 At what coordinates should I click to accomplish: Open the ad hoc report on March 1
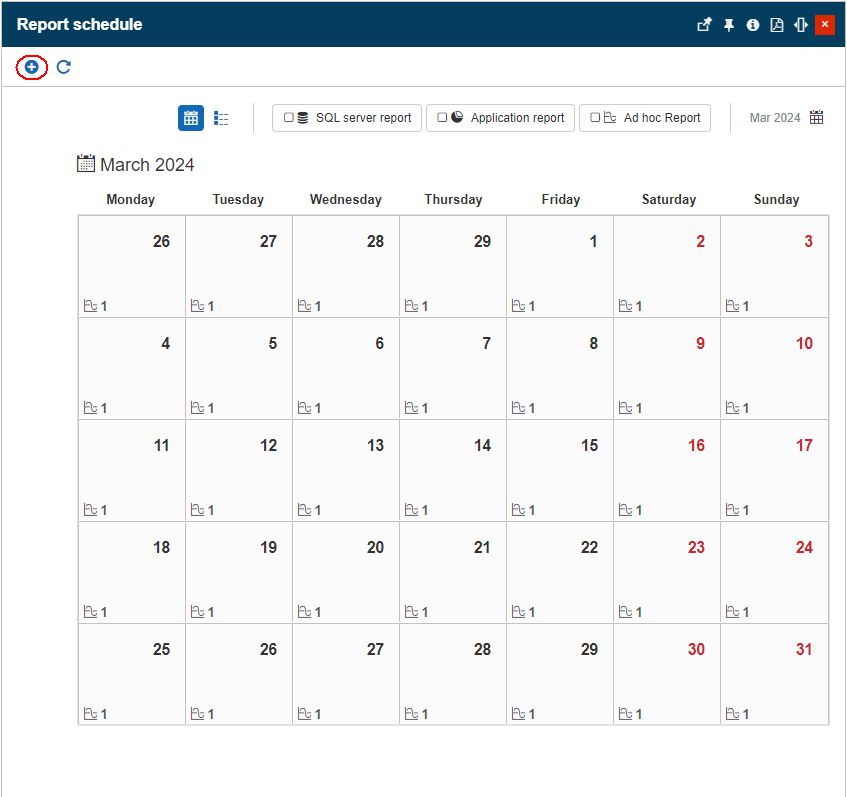pyautogui.click(x=519, y=306)
